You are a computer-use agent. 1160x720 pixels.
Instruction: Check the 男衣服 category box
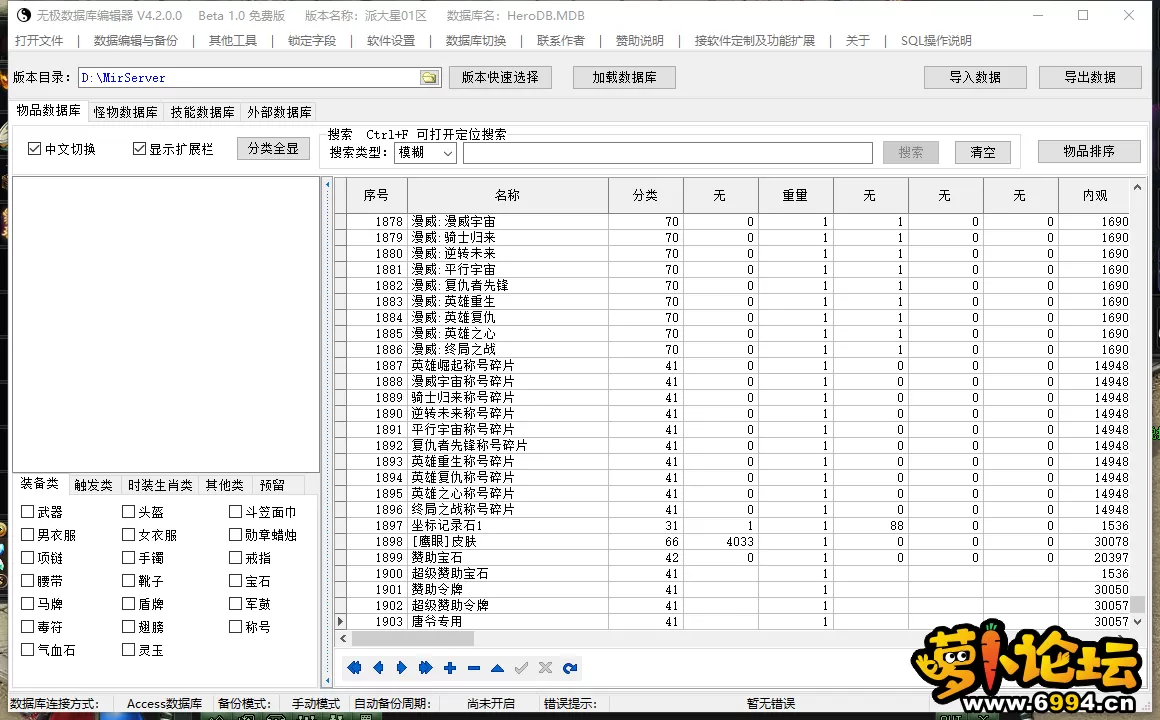(x=27, y=534)
